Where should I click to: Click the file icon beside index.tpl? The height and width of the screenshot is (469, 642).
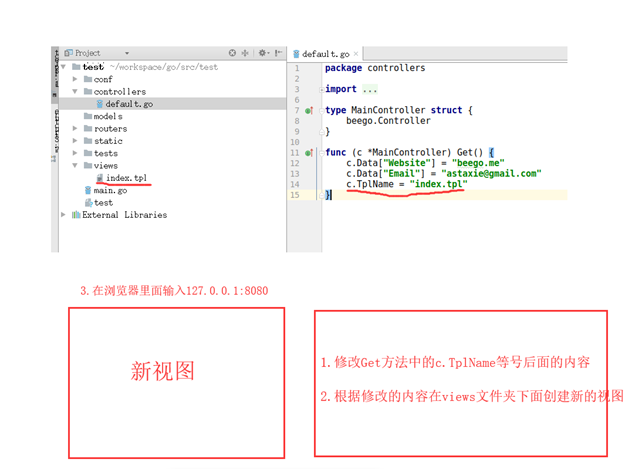click(100, 178)
